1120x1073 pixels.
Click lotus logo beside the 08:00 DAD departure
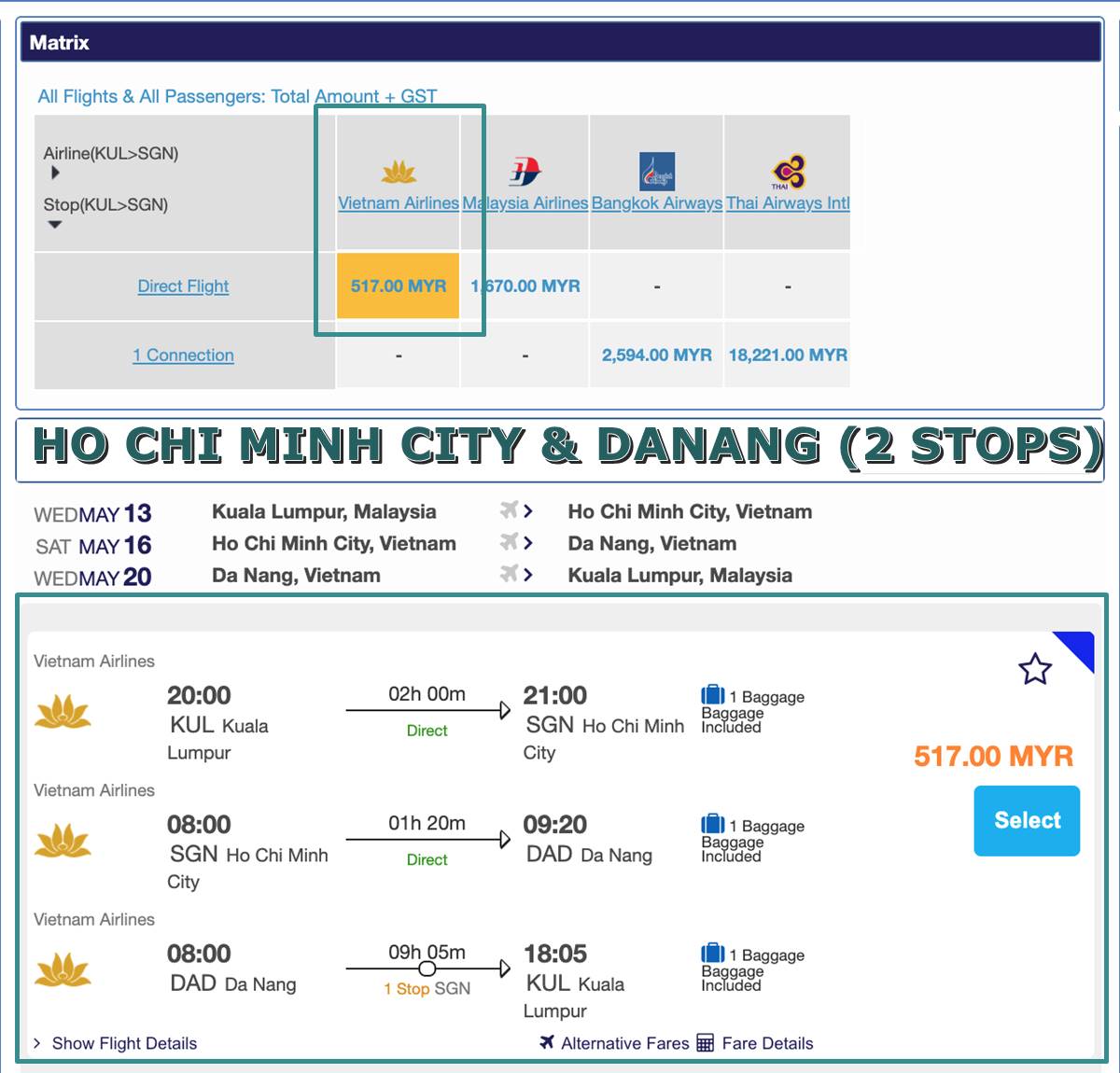click(x=63, y=969)
